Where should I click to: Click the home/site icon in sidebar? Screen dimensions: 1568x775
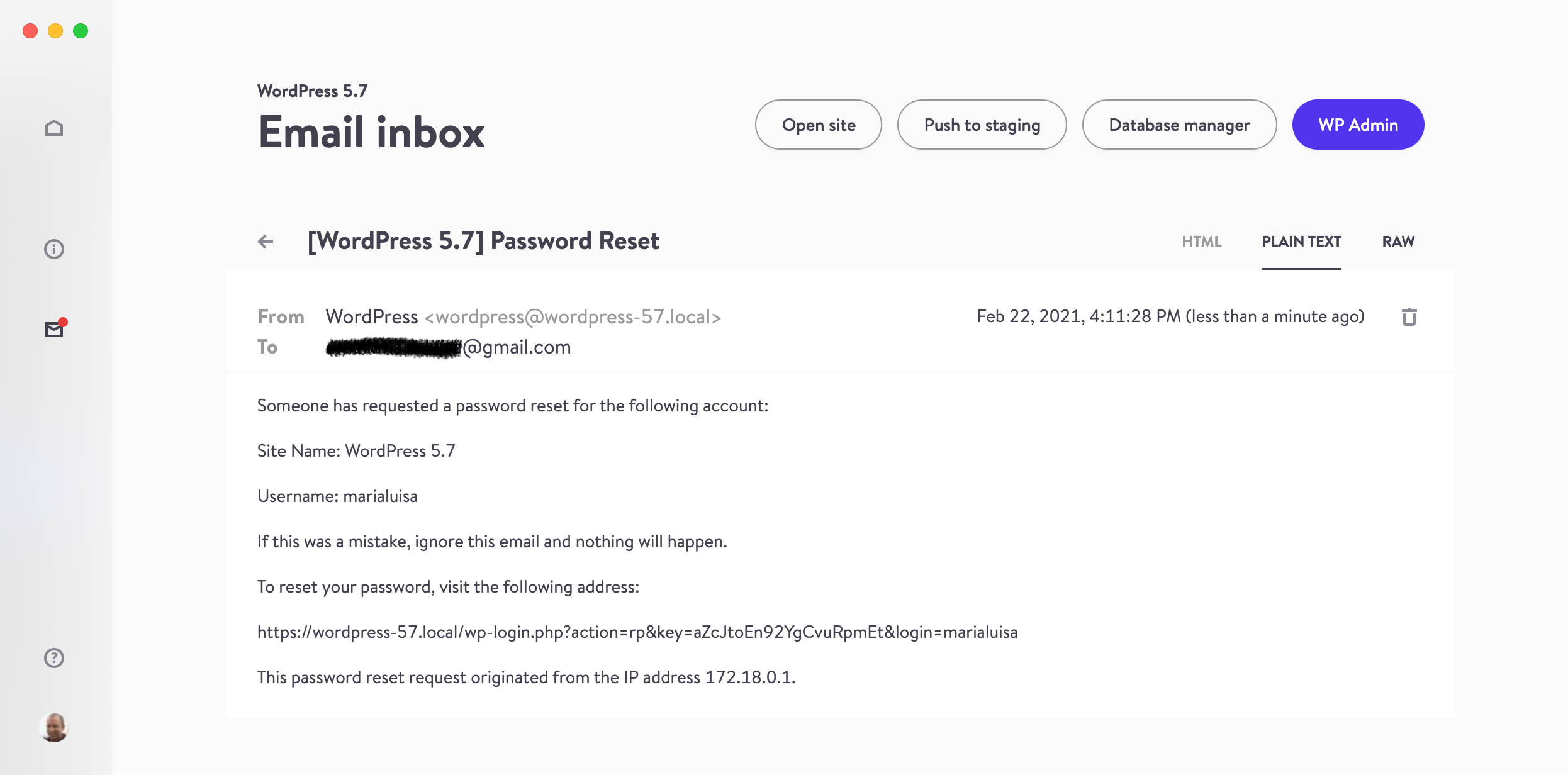pyautogui.click(x=54, y=128)
